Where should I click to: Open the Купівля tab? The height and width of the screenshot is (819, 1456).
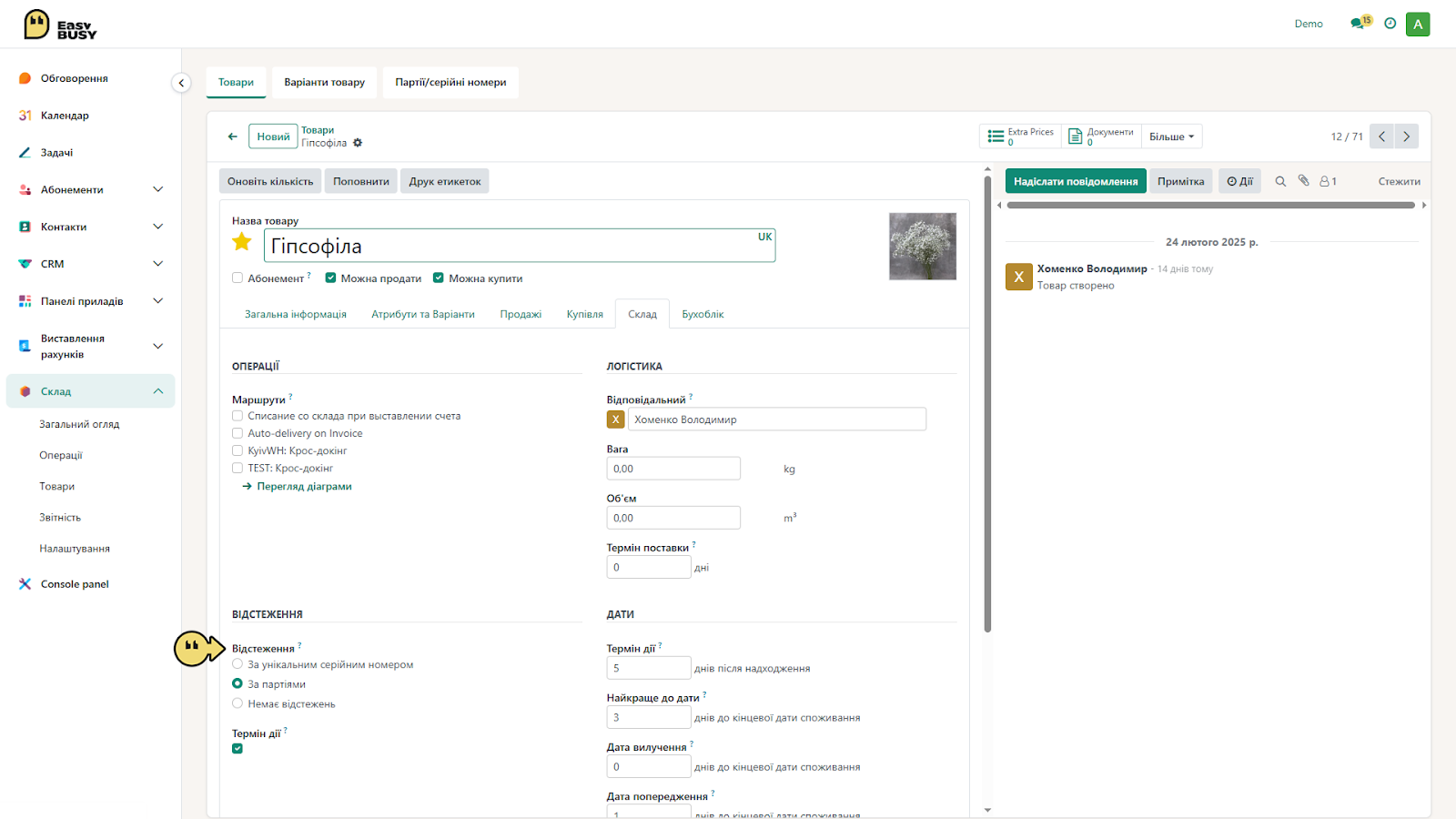tap(585, 314)
